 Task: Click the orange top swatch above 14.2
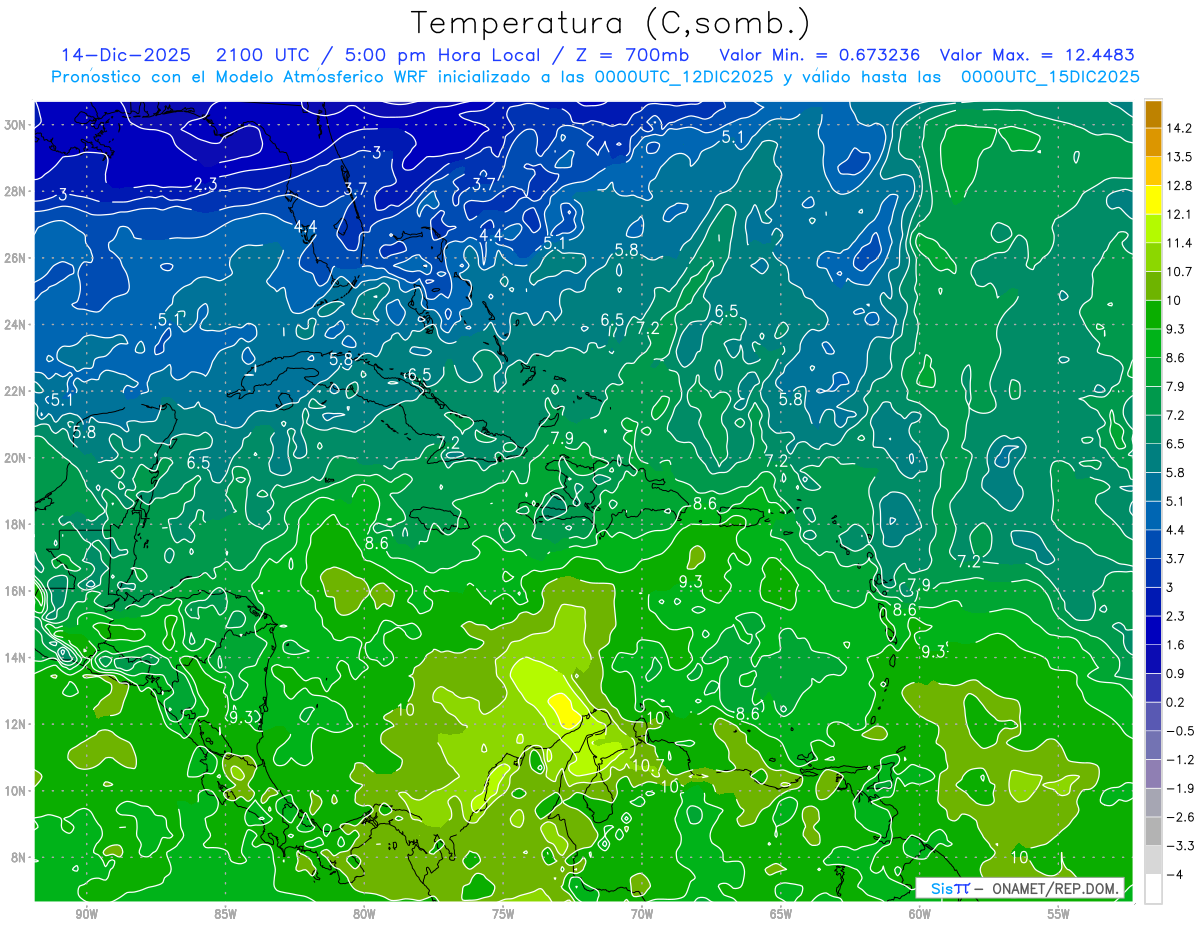tap(1153, 114)
